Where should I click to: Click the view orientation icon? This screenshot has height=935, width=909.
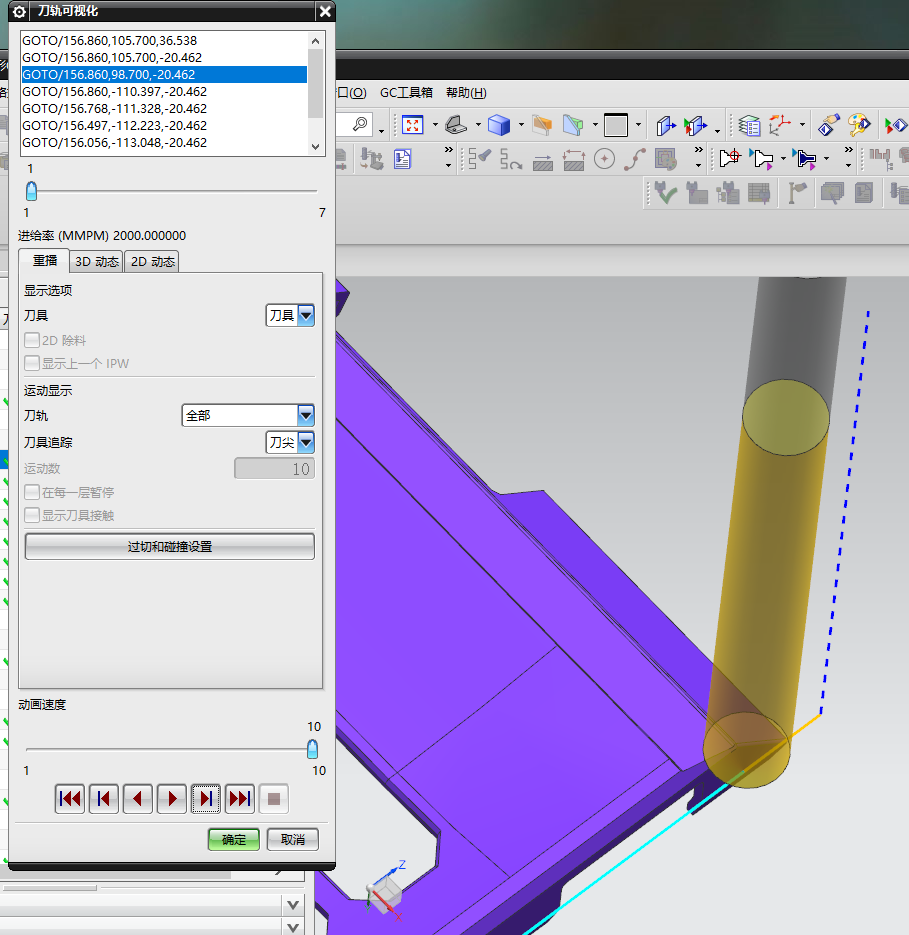point(456,125)
